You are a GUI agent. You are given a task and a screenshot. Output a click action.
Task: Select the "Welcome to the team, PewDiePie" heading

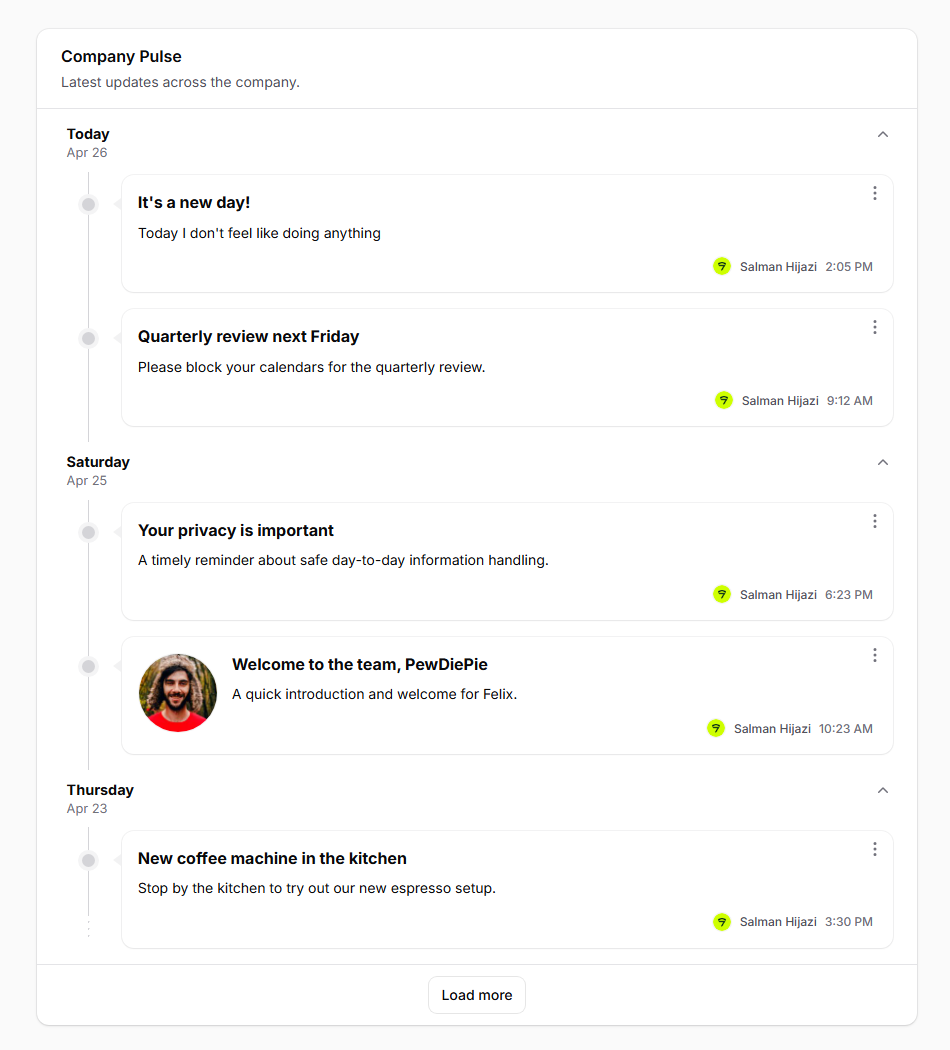tap(359, 664)
